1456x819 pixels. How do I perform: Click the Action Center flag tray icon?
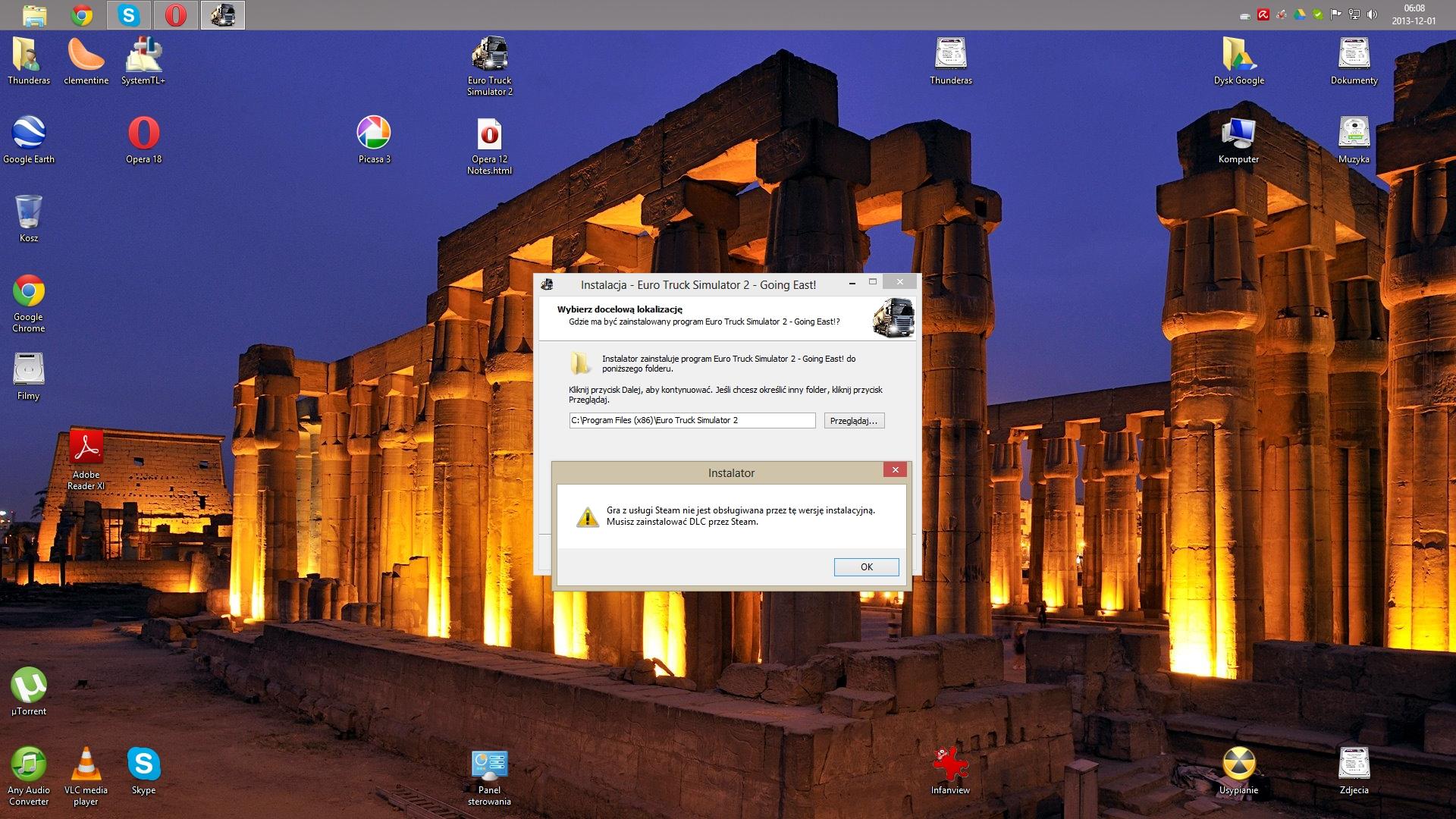point(1336,14)
